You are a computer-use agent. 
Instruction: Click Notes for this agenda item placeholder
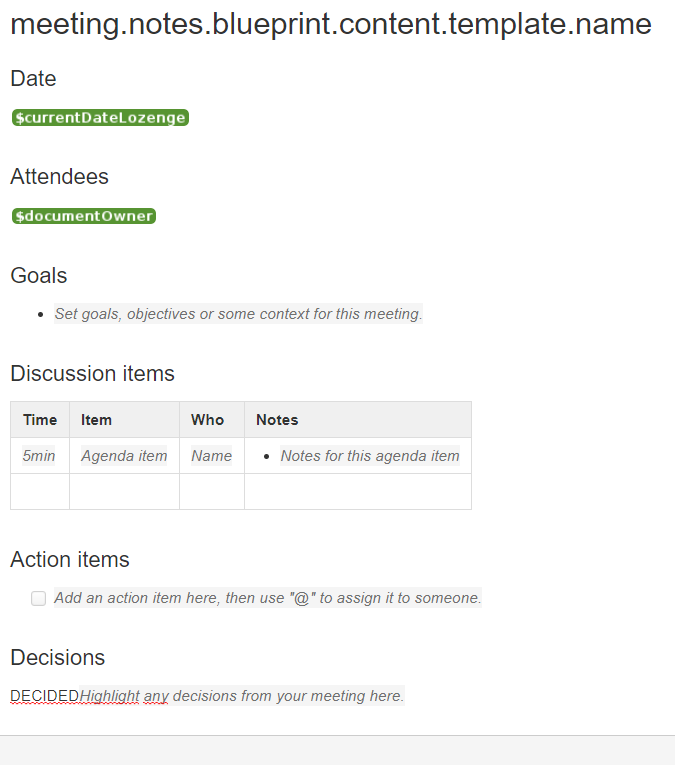370,456
